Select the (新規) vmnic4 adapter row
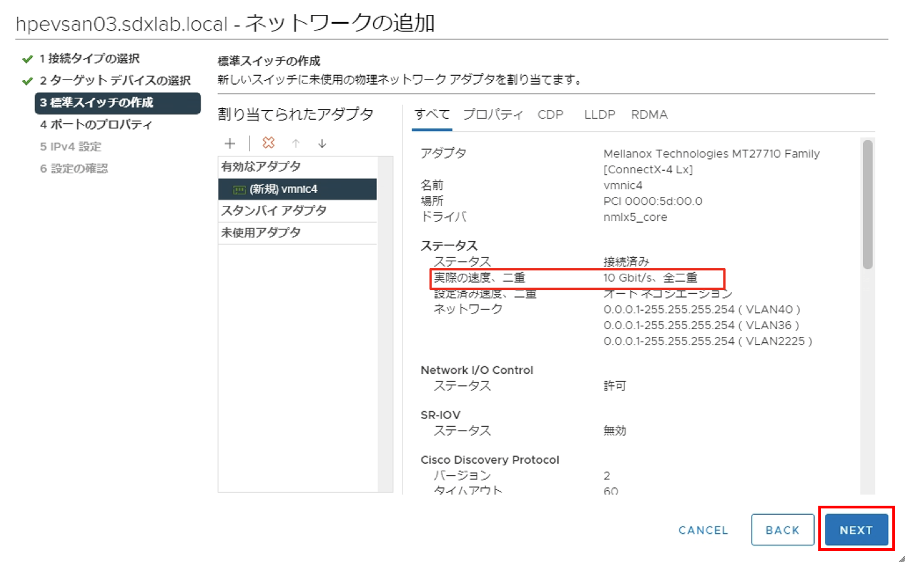The height and width of the screenshot is (562, 906). pos(298,189)
